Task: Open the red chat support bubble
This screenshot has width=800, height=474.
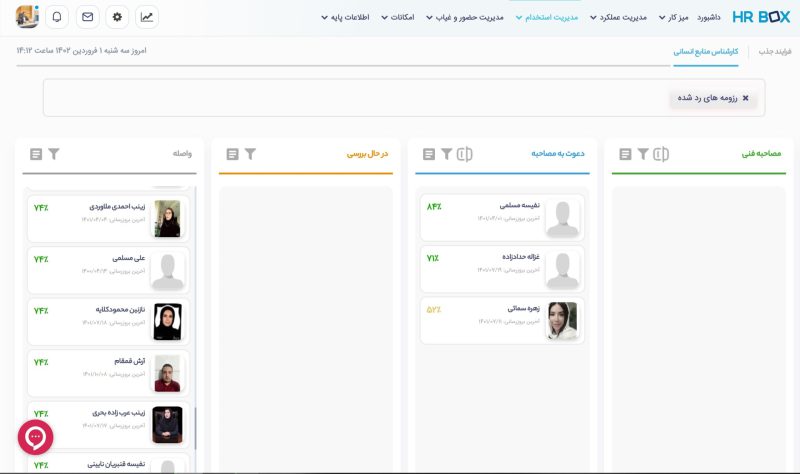Action: (35, 437)
